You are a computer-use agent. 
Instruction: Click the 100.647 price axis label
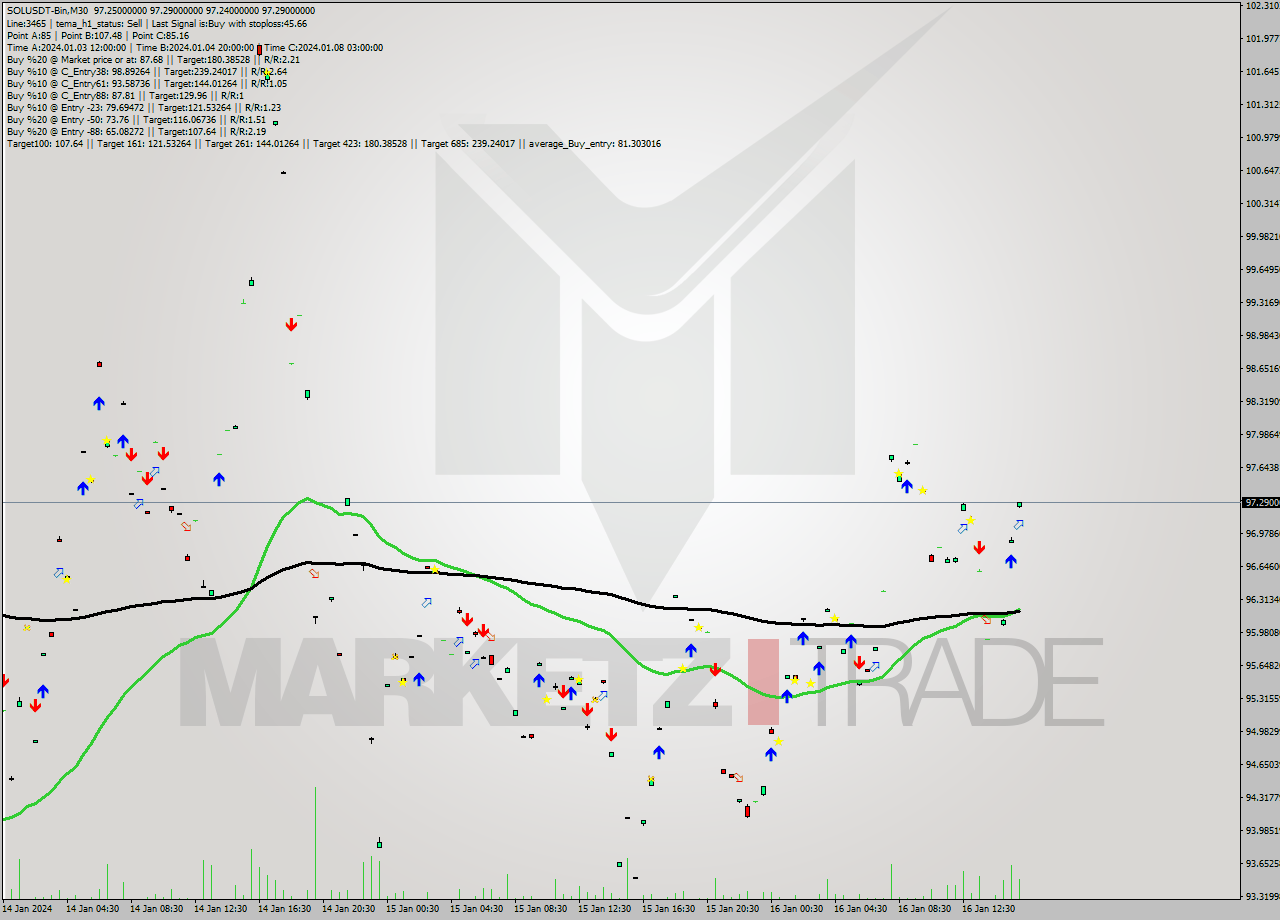[1262, 171]
